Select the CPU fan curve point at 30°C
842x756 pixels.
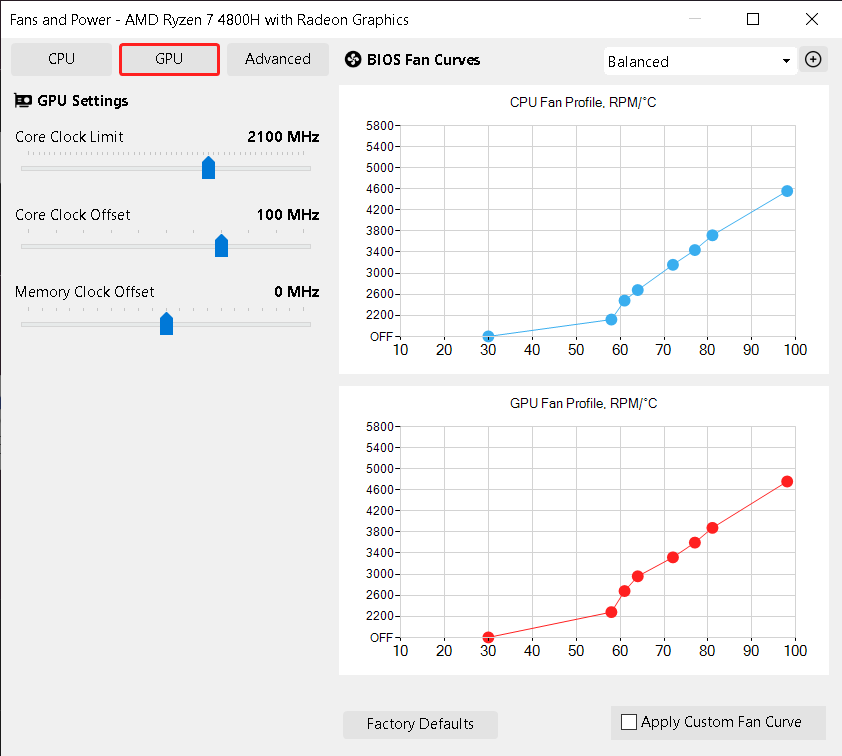tap(488, 337)
